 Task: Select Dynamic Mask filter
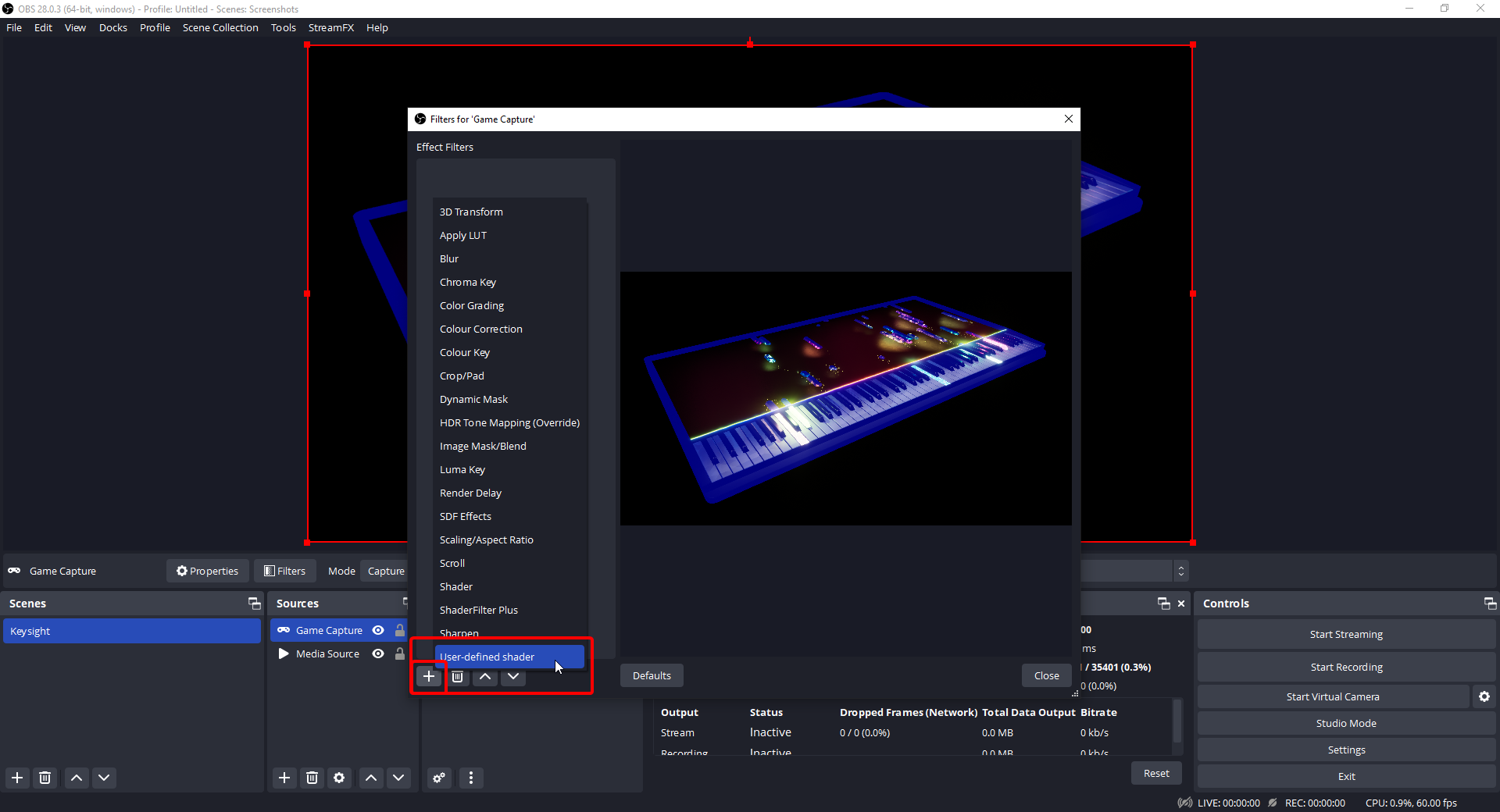509,399
